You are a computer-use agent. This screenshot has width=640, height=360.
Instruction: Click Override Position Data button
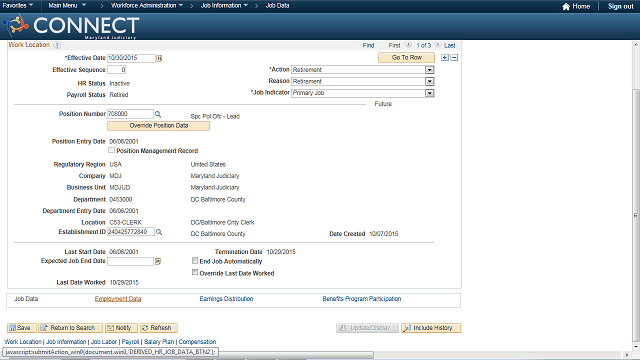158,126
